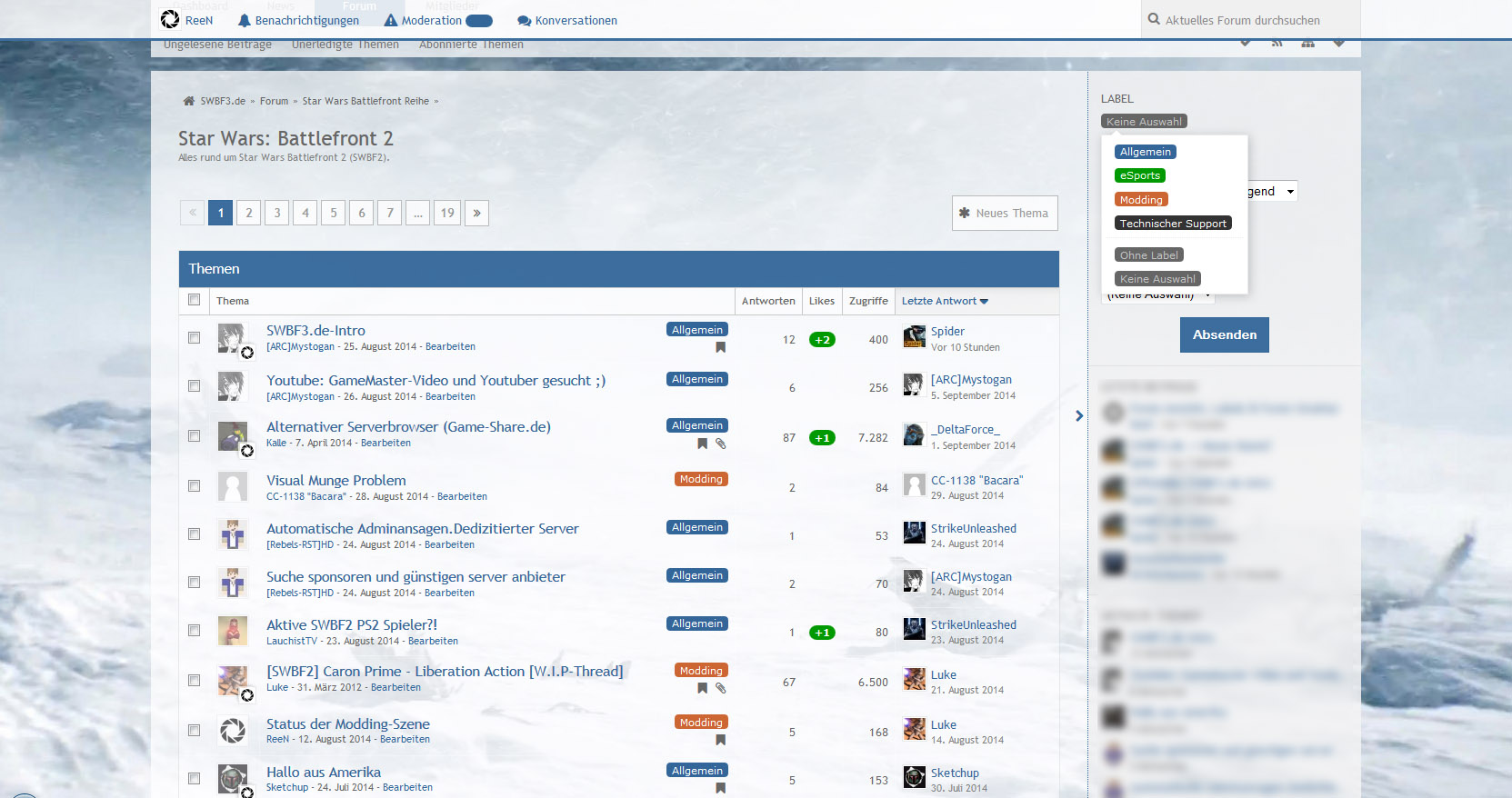Click _DeltaForce_ avatar in last reply column
This screenshot has width=1512, height=798.
tap(914, 434)
